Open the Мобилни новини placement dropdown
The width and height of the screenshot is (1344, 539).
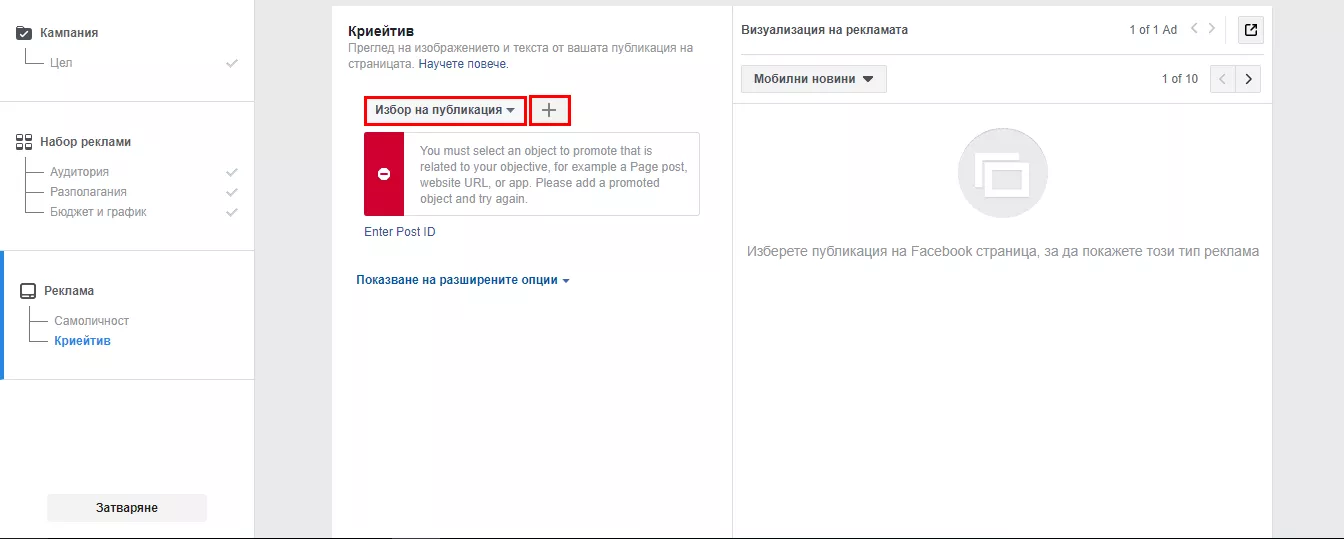(x=813, y=79)
